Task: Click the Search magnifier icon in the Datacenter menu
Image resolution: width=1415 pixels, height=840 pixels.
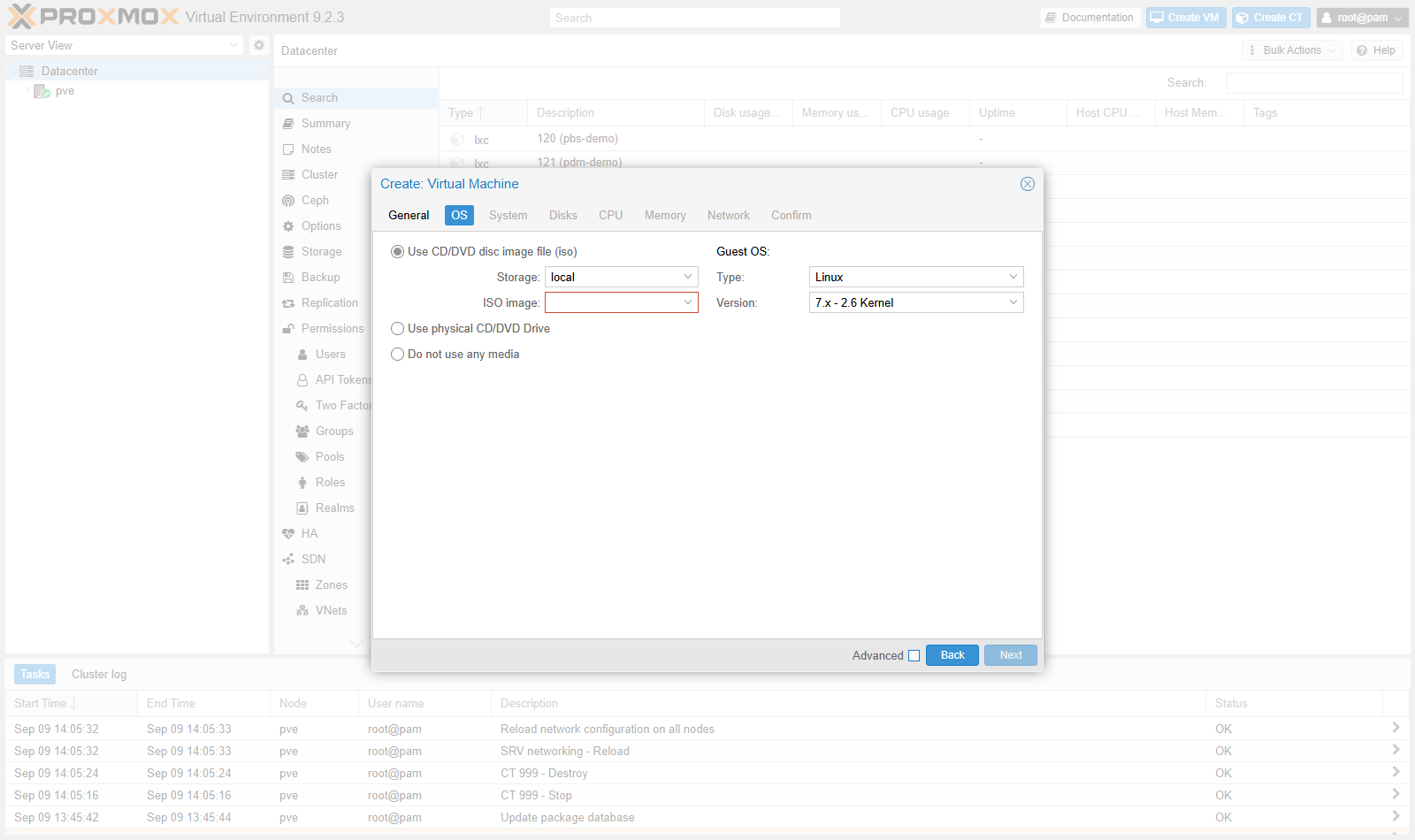Action: [288, 98]
